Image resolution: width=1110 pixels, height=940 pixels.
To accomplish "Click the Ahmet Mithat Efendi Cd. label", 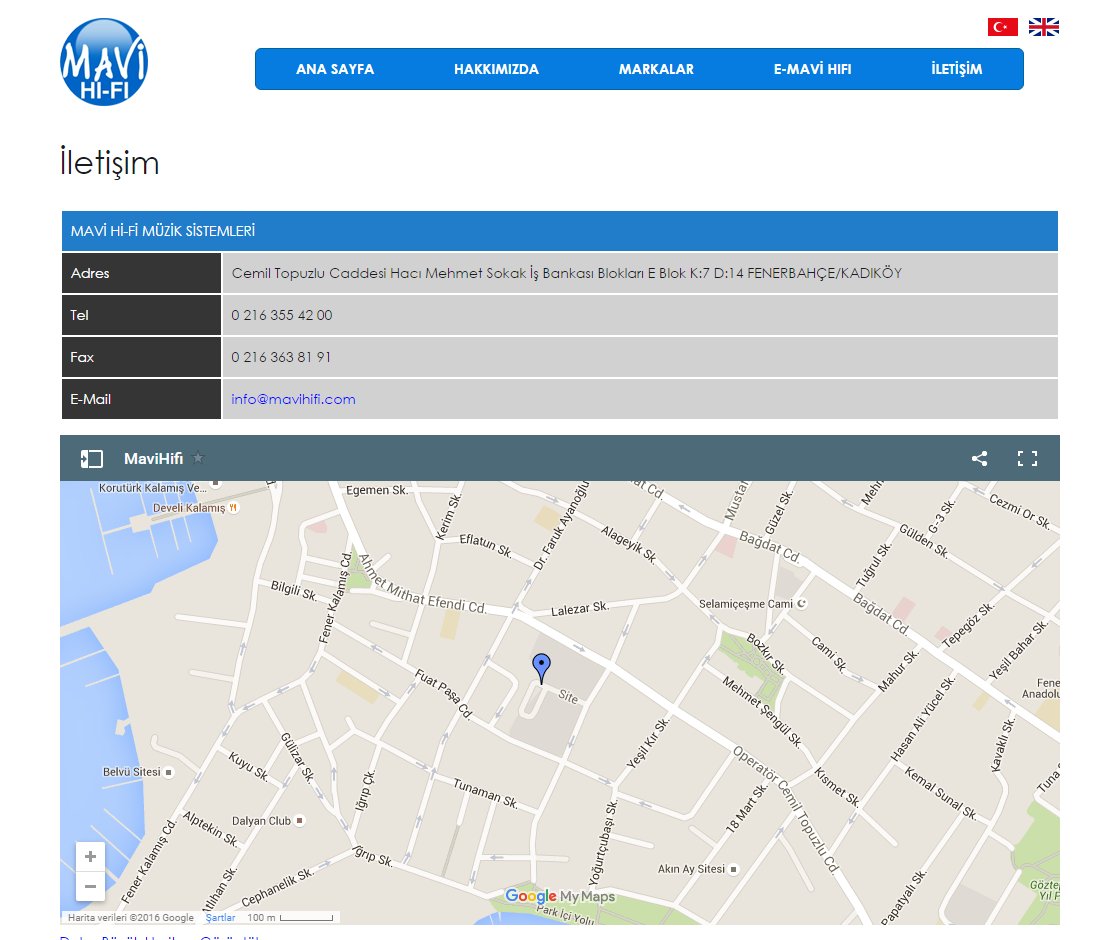I will 423,584.
